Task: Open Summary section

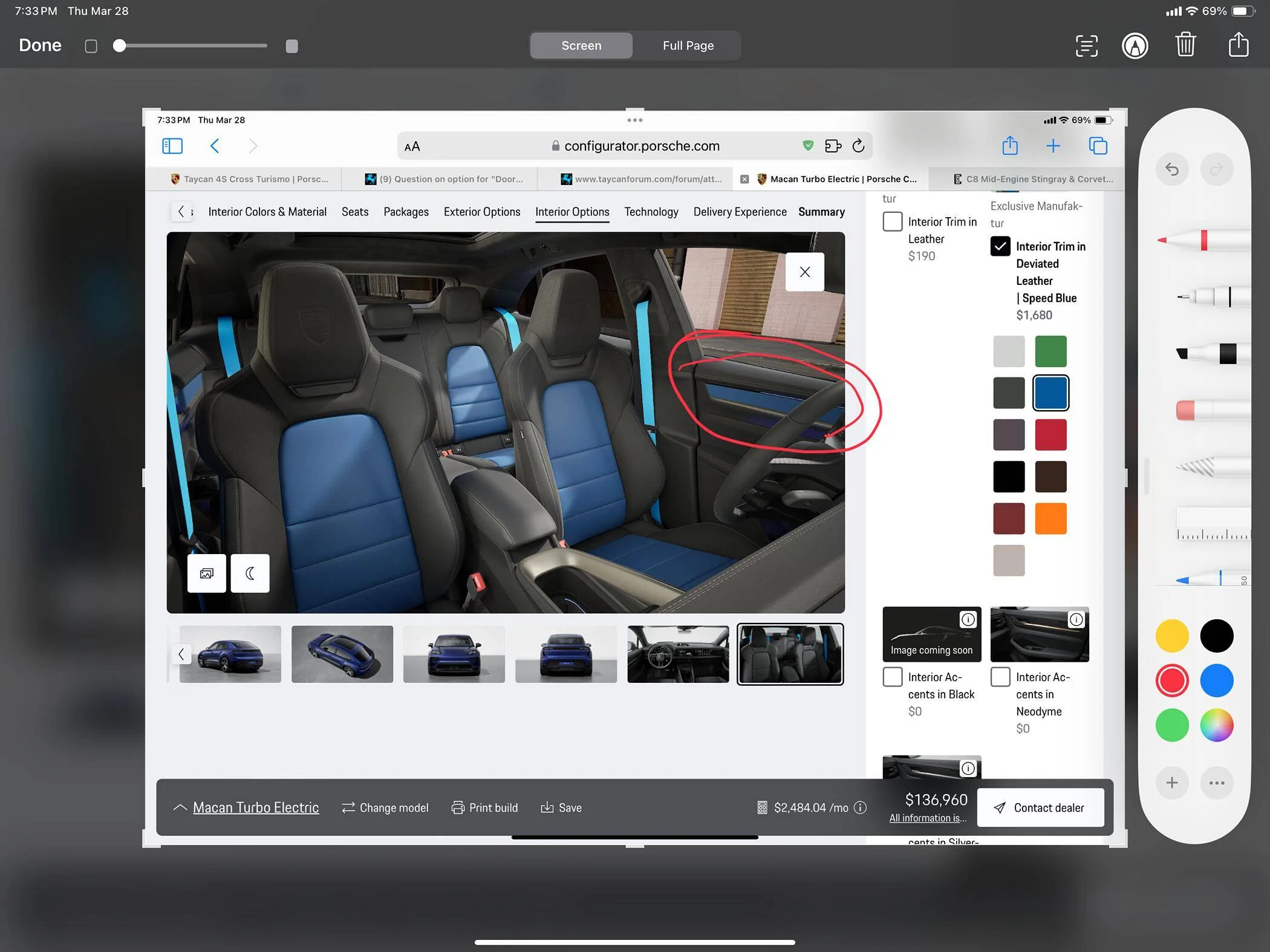Action: point(821,212)
